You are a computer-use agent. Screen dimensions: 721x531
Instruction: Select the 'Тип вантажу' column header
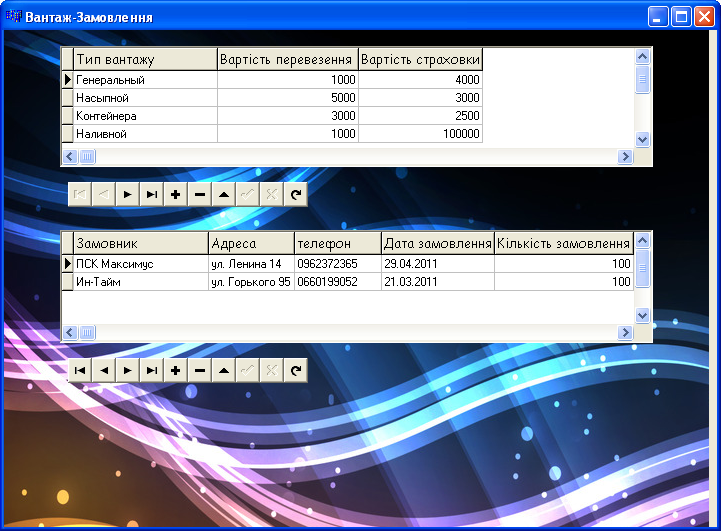coord(145,59)
